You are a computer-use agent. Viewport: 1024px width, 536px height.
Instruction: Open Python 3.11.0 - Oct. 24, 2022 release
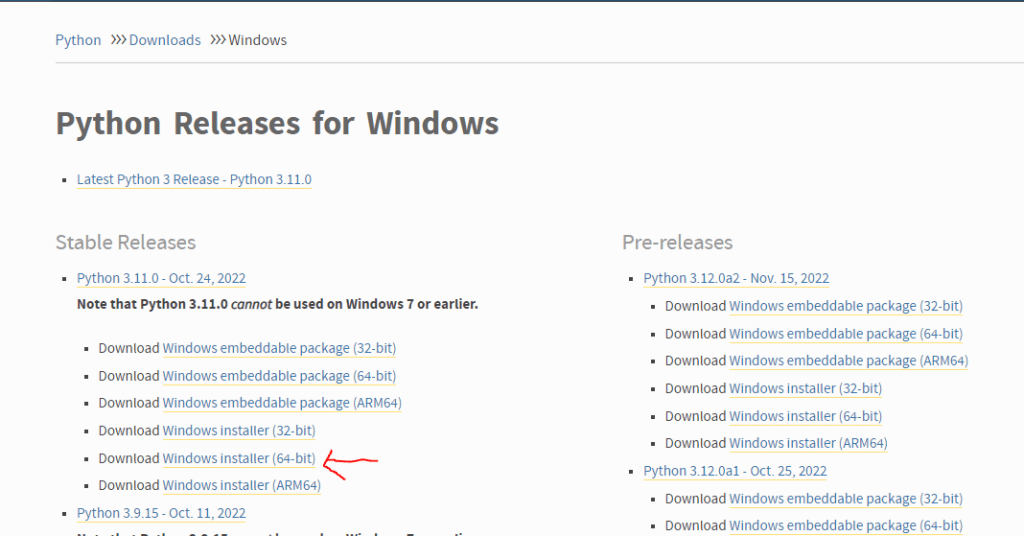point(161,278)
